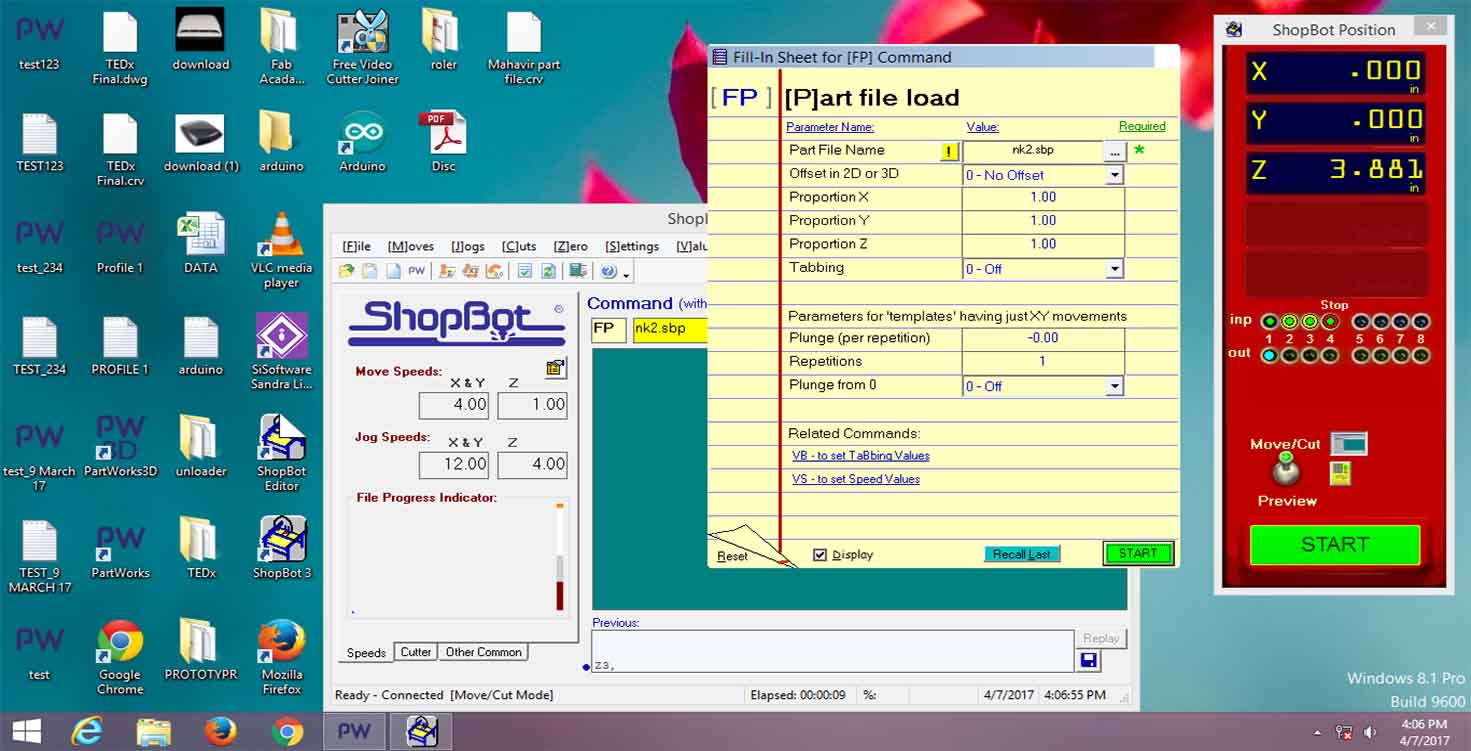
Task: Open the [J]ogs menu
Action: [467, 246]
